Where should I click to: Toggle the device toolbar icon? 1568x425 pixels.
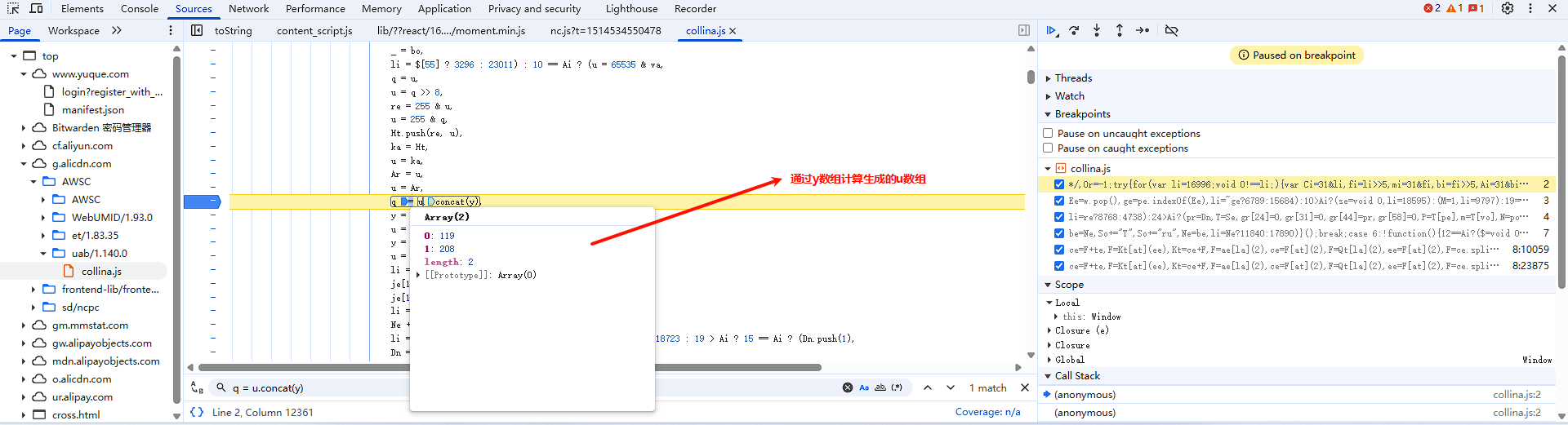click(36, 8)
